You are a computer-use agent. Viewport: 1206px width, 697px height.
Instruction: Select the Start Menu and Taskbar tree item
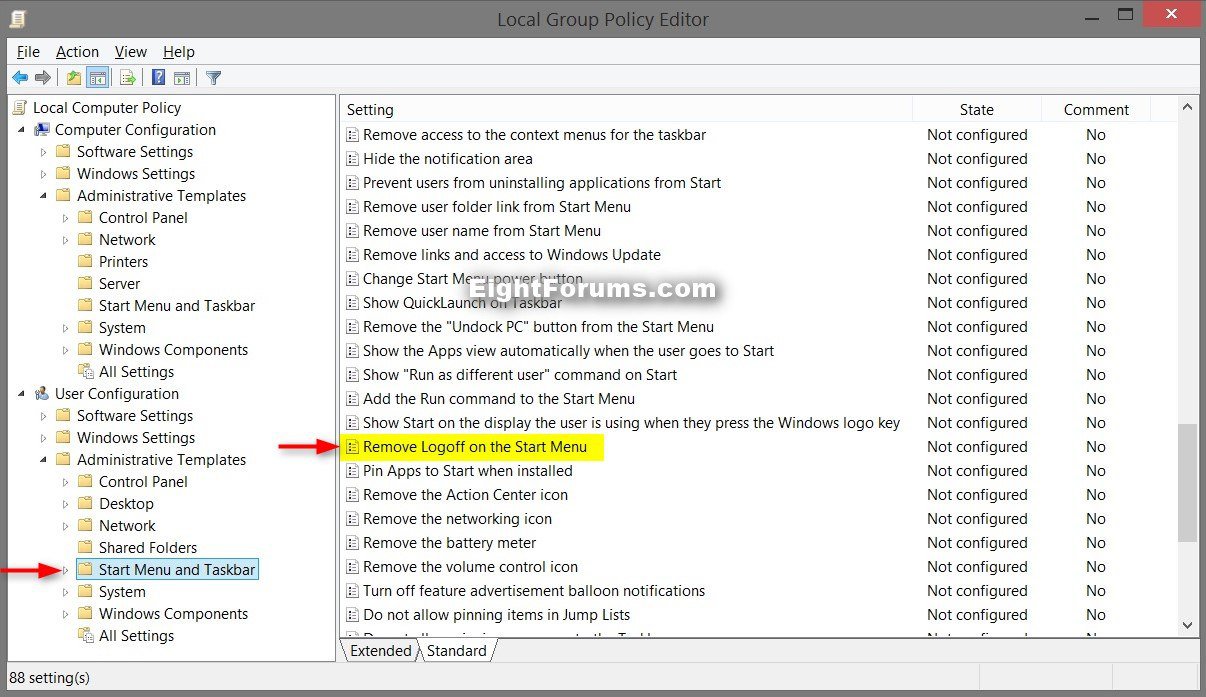click(167, 569)
